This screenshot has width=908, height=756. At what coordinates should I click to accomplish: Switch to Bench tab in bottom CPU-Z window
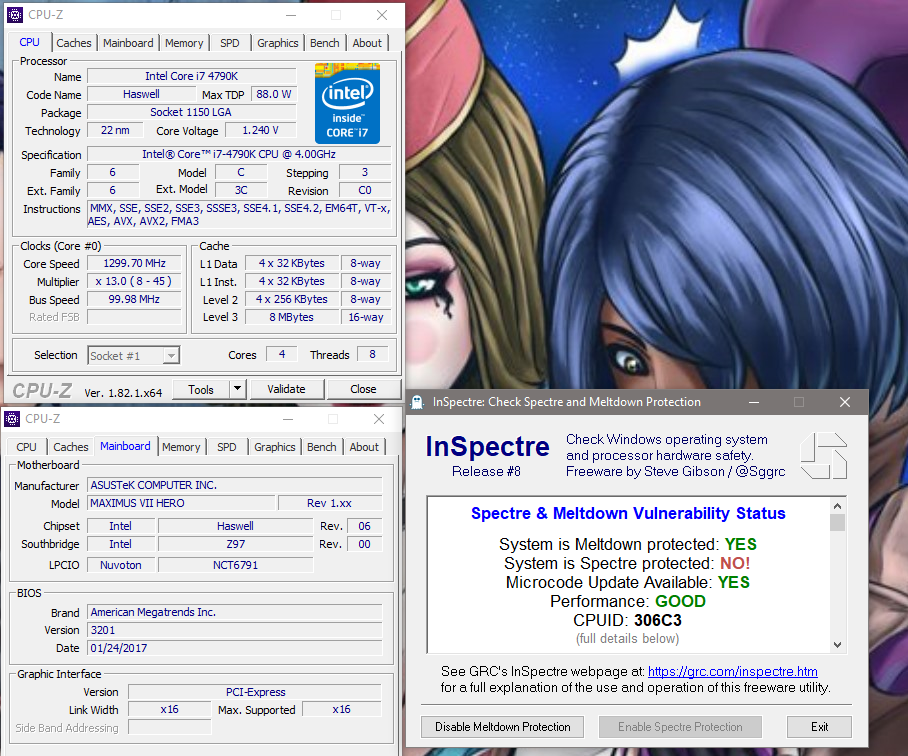tap(321, 447)
